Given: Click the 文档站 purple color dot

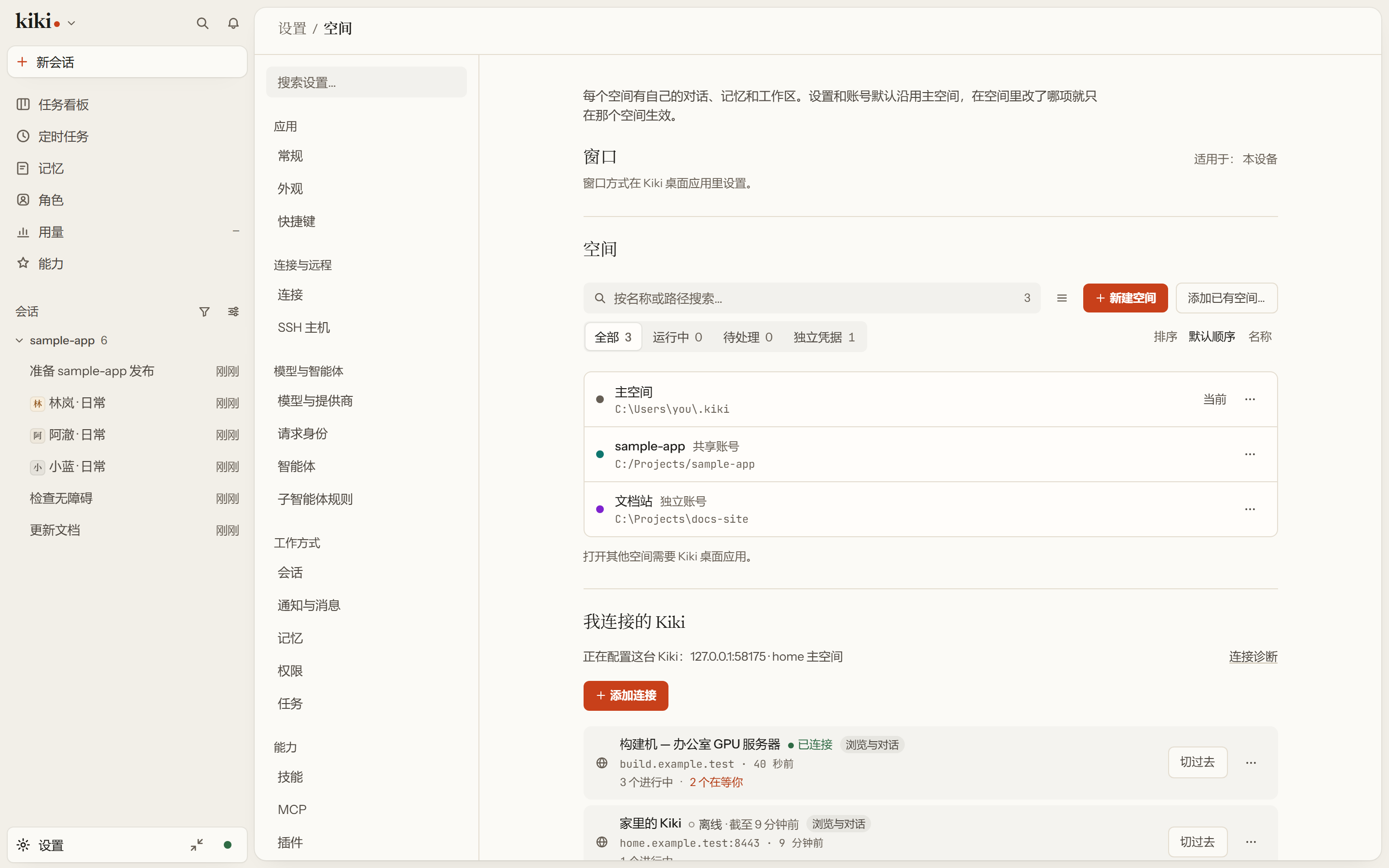Looking at the screenshot, I should 600,509.
